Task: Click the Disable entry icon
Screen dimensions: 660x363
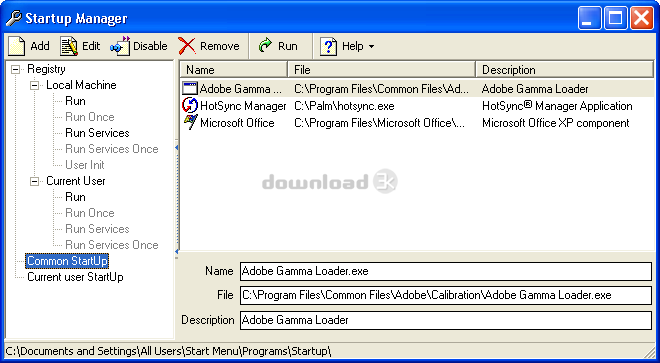Action: tap(120, 46)
